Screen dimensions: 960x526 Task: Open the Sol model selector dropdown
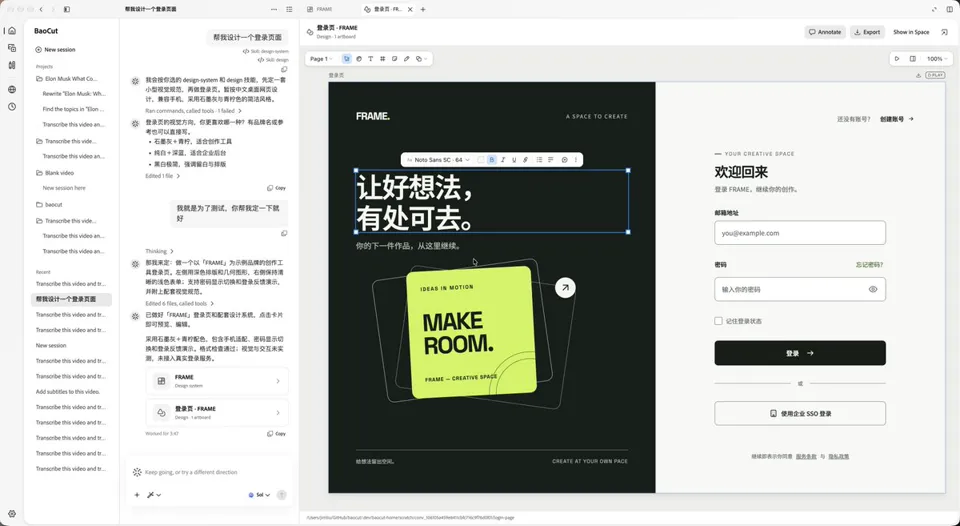[x=260, y=495]
